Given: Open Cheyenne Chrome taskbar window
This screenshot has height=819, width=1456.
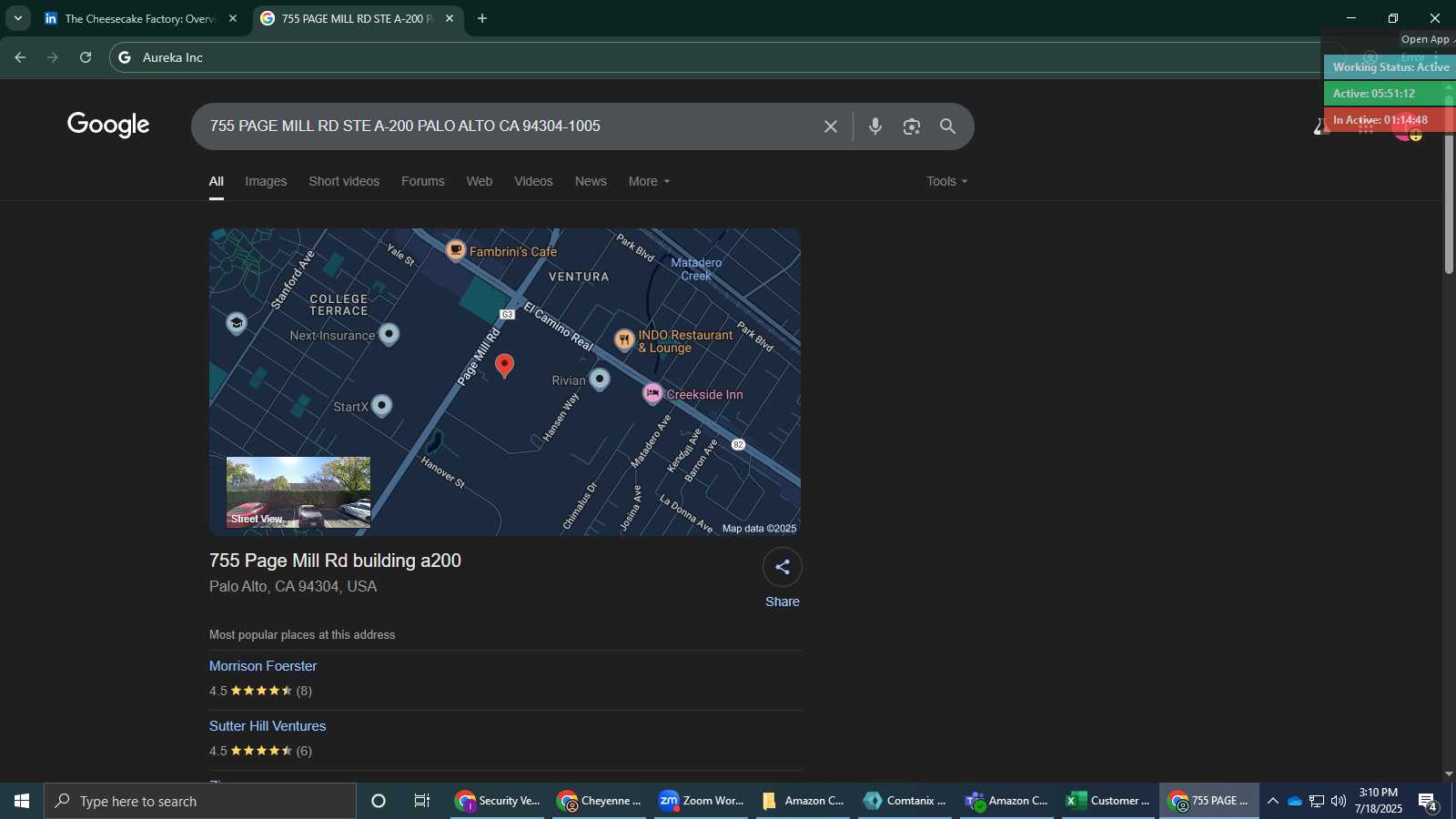Looking at the screenshot, I should [601, 801].
